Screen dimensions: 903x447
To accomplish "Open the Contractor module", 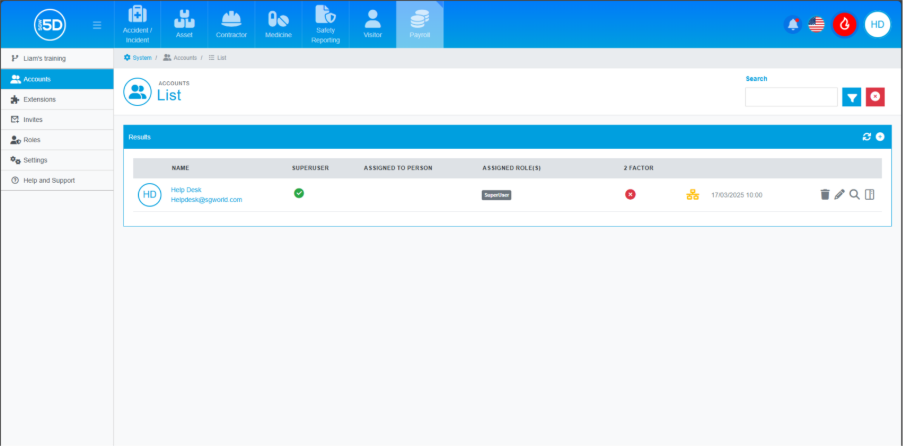I will click(x=232, y=24).
